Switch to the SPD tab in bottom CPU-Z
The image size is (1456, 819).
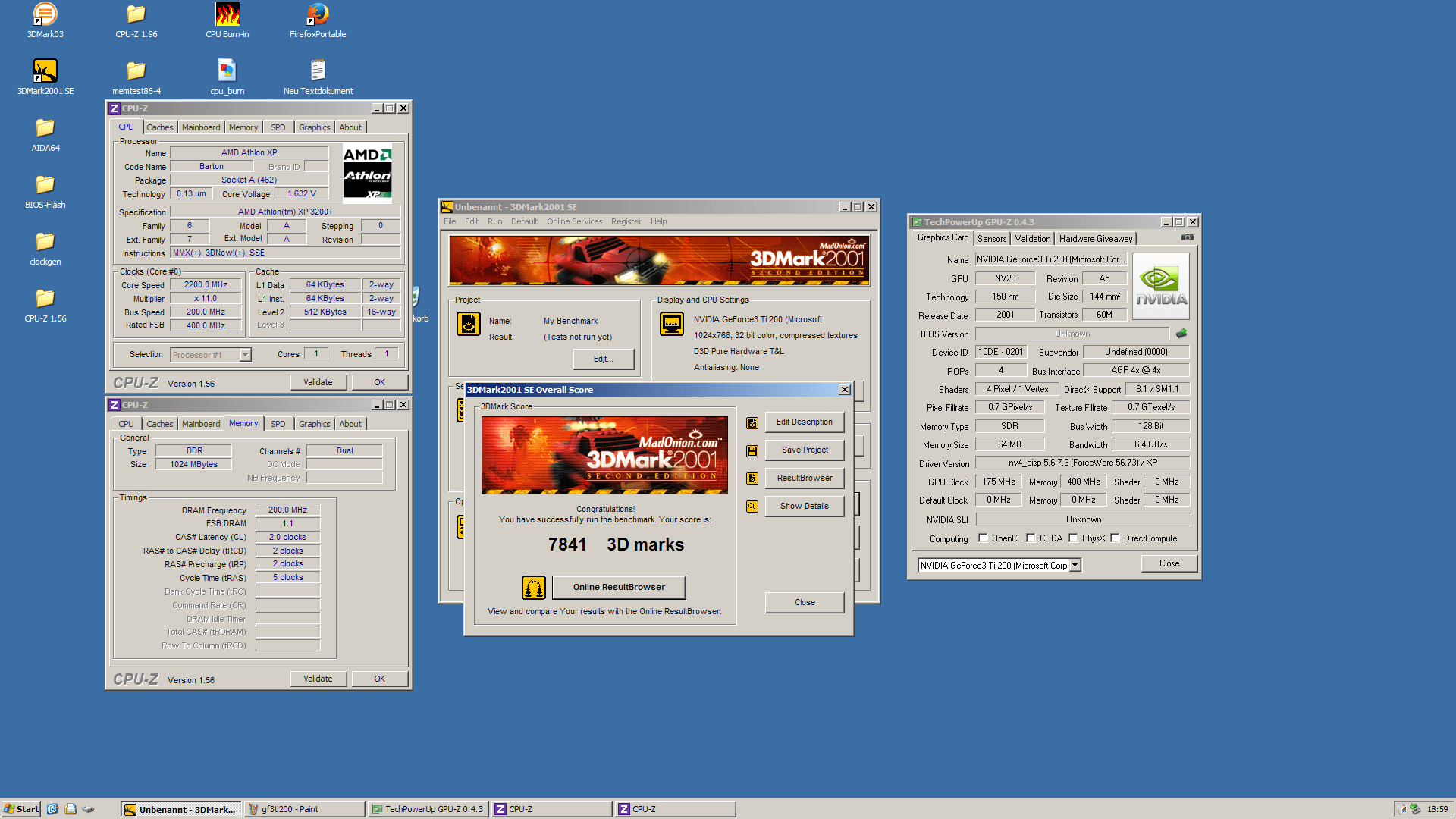[x=278, y=424]
